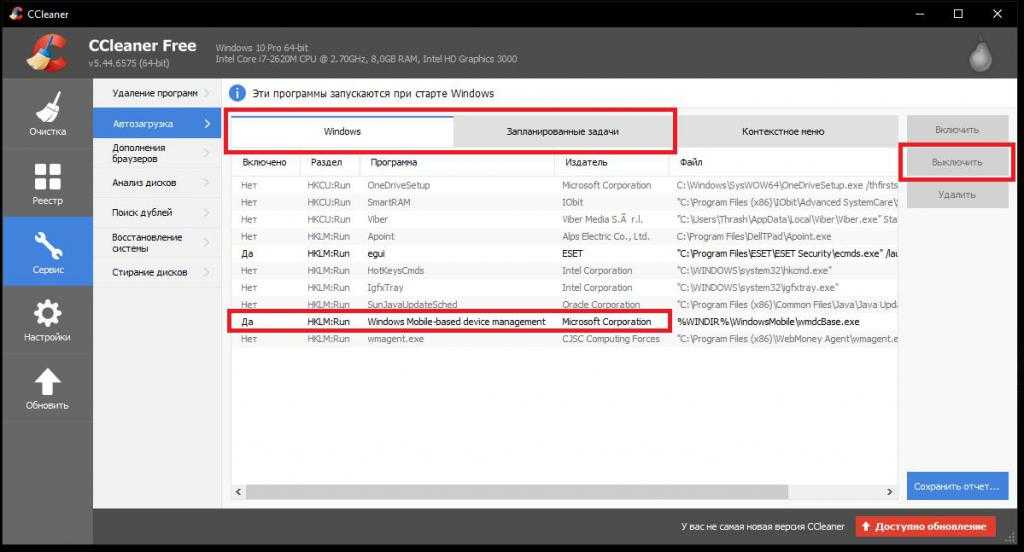The height and width of the screenshot is (552, 1024).
Task: Switch to the Контекстное меню tab
Action: coord(783,132)
